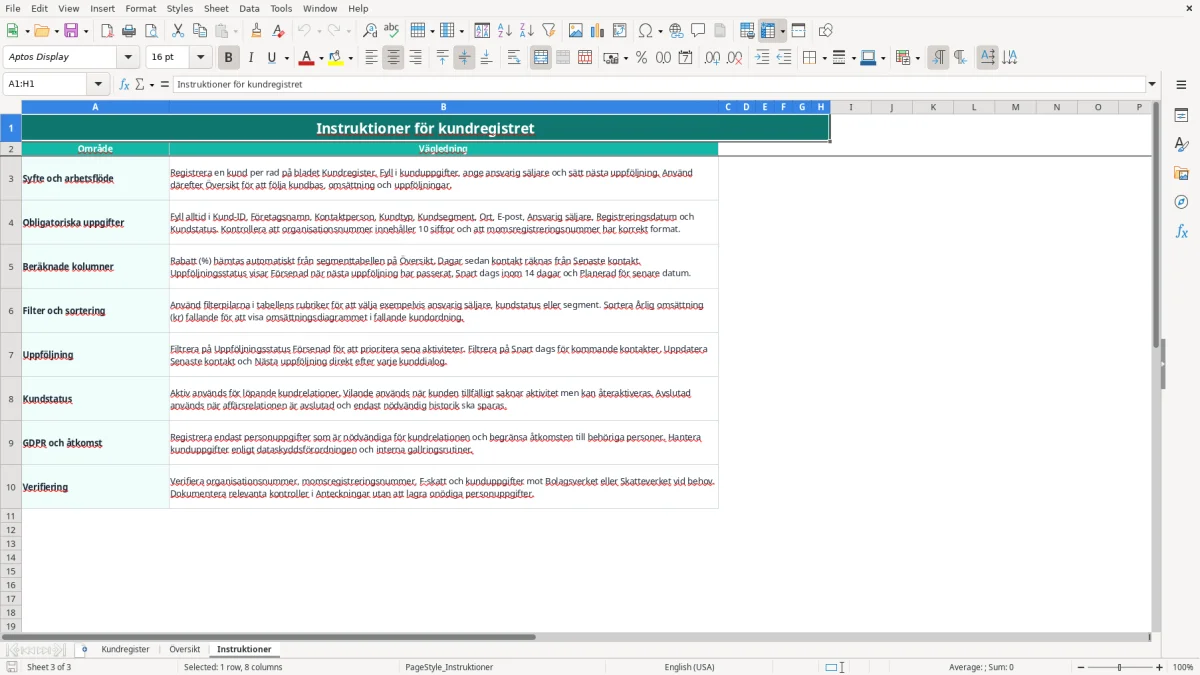
Task: Expand the formula bar
Action: pos(1152,85)
